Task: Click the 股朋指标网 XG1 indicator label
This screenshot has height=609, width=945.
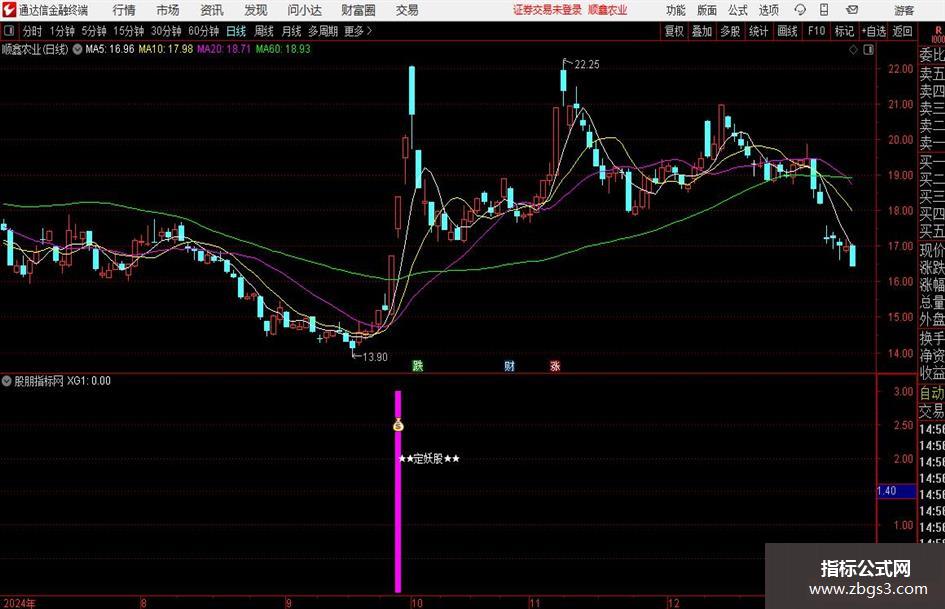Action: 63,381
